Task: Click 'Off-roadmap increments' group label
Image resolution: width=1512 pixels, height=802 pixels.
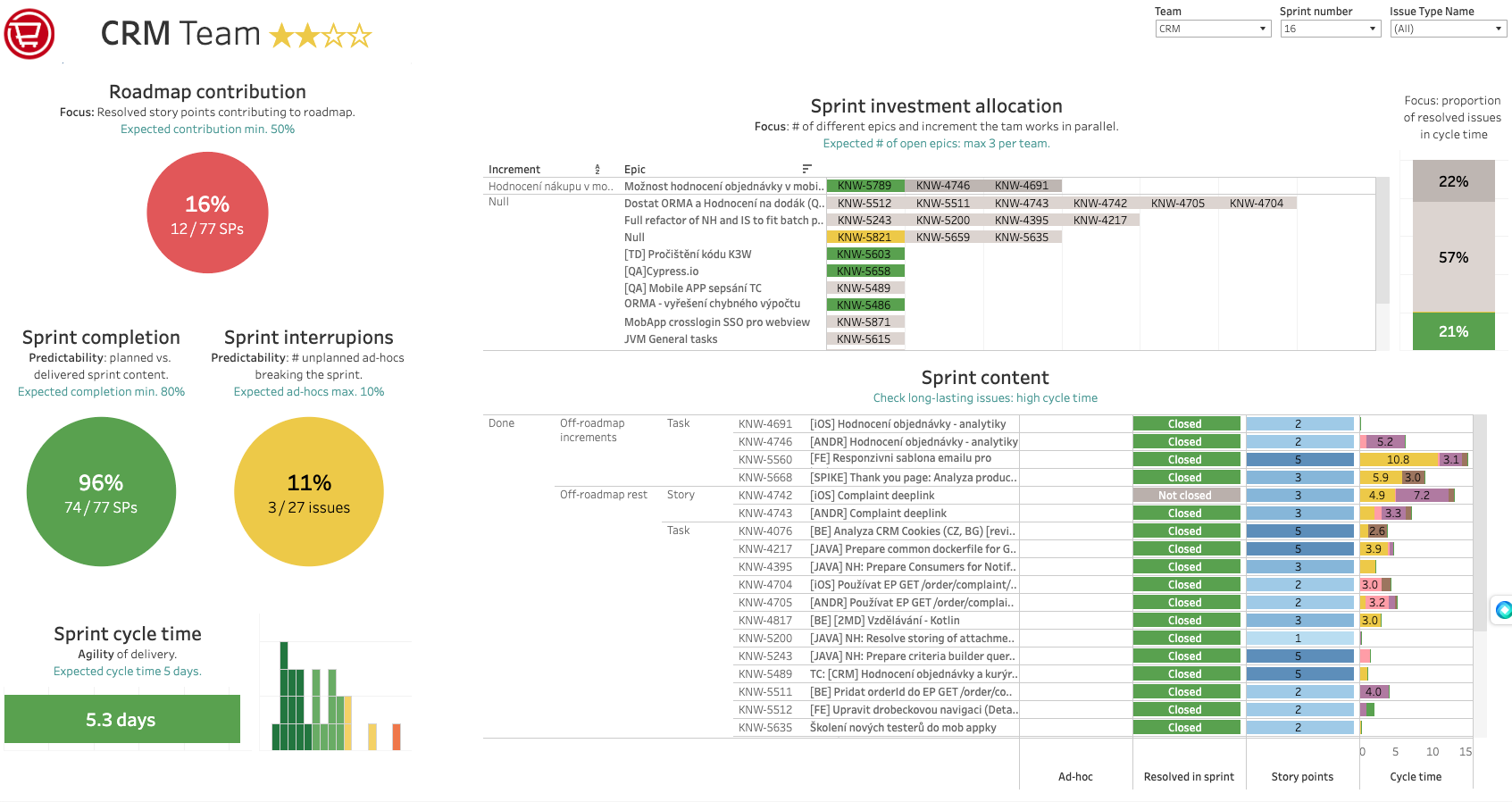Action: [592, 430]
